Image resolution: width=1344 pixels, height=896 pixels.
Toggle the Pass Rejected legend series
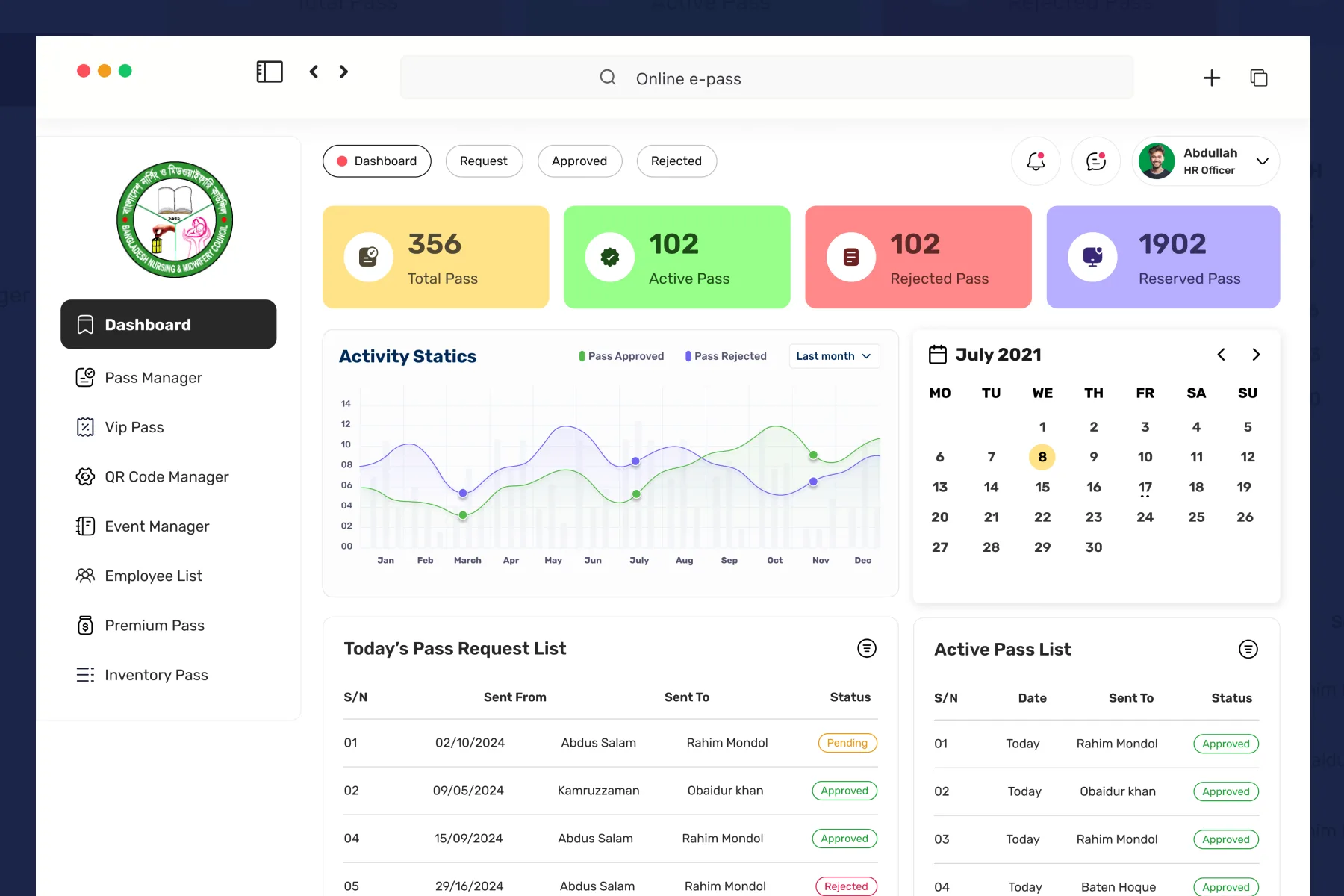(x=726, y=356)
